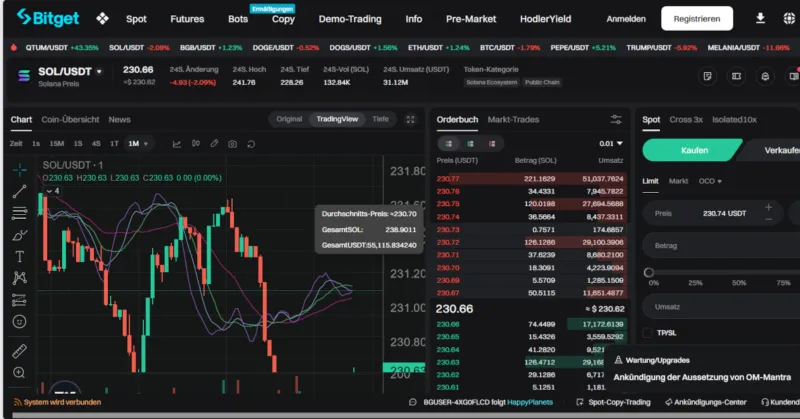This screenshot has height=419, width=800.
Task: Open the emoji icons tool
Action: click(19, 322)
